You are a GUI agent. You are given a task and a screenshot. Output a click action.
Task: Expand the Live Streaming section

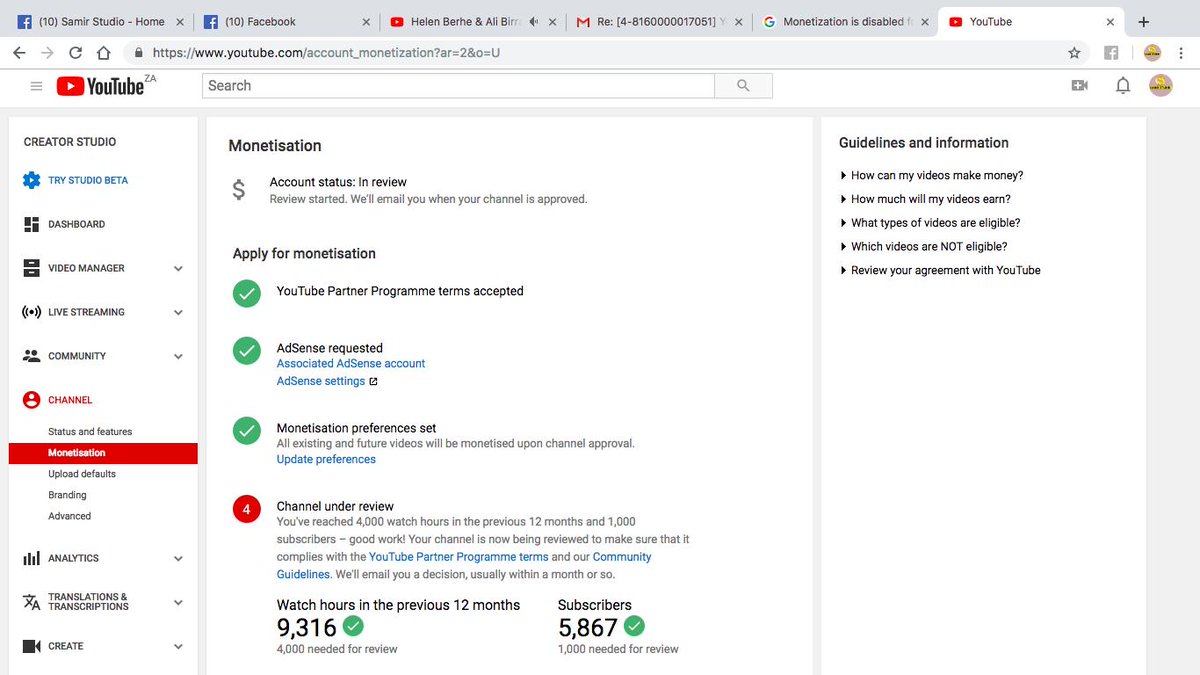click(178, 313)
